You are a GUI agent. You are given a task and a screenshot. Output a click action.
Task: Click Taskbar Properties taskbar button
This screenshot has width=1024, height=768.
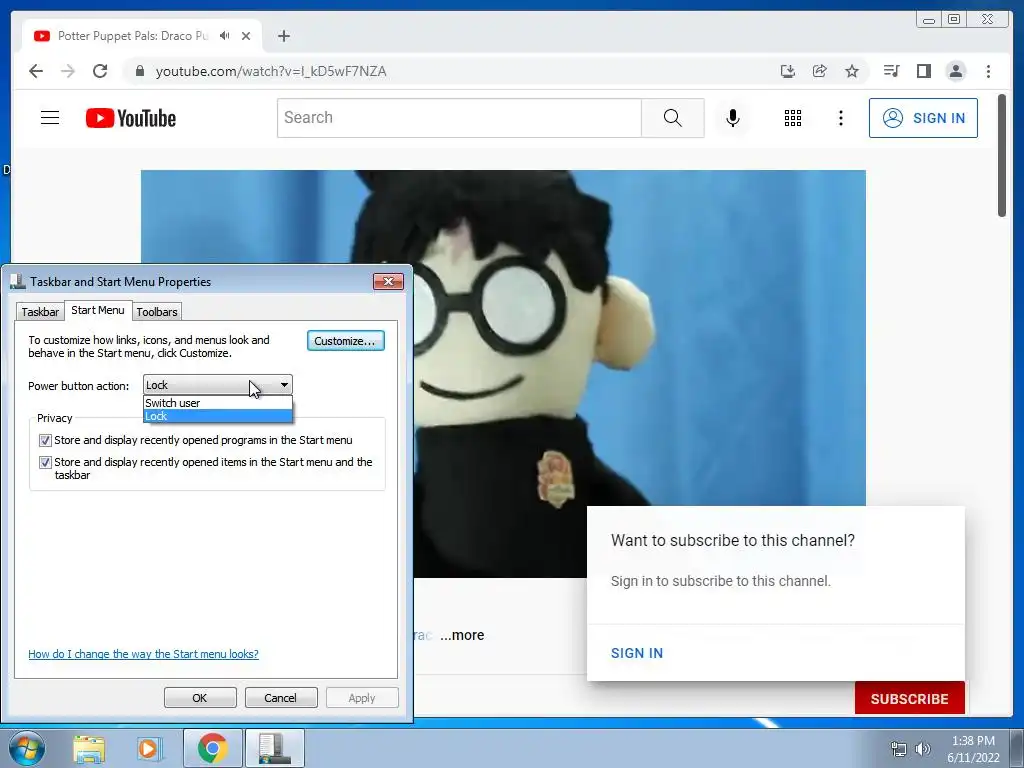coord(274,748)
